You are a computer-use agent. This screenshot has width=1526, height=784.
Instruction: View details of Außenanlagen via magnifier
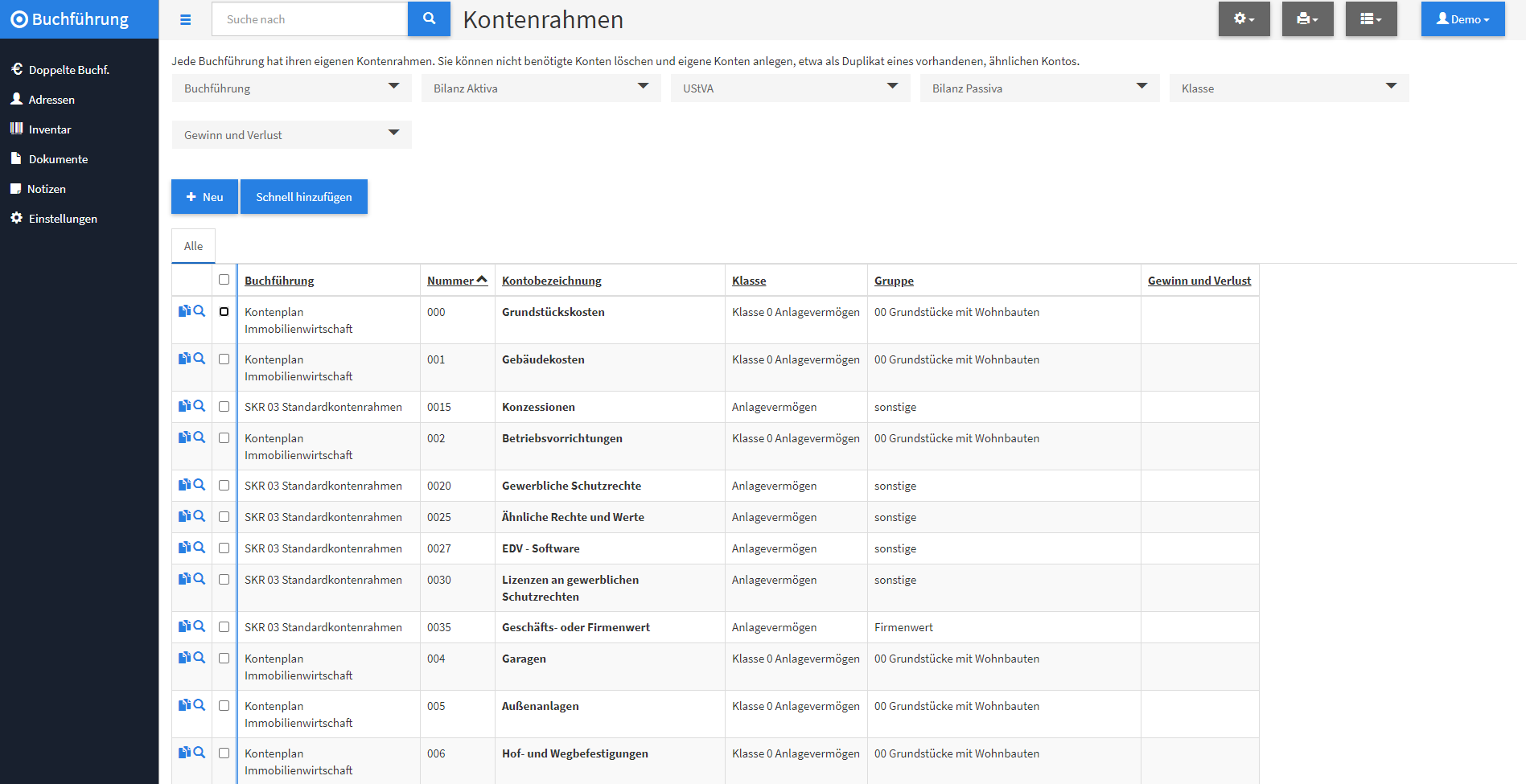(x=199, y=705)
